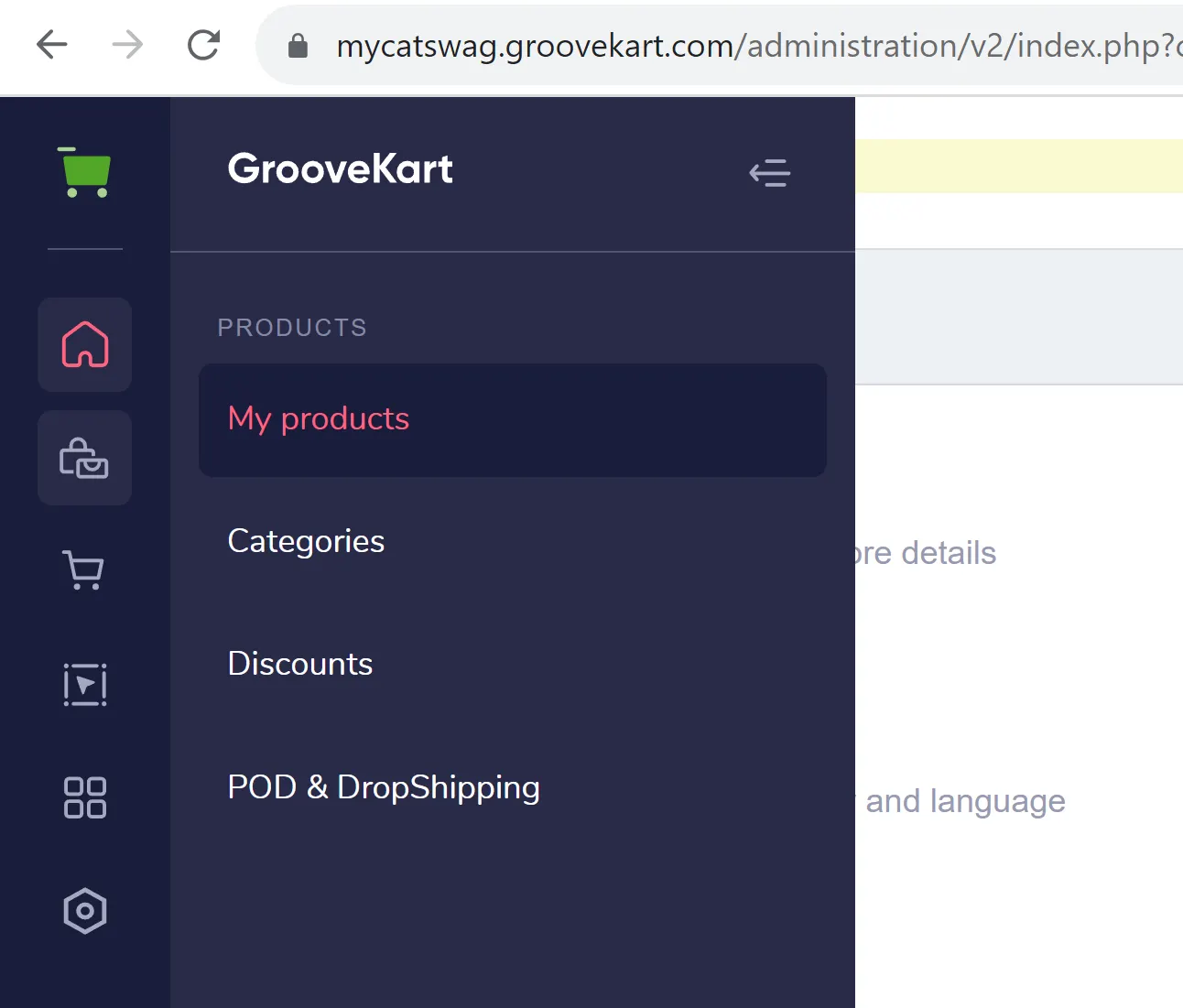Collapse the sidebar menu panel
Screen dimensions: 1183x1008
[x=770, y=172]
